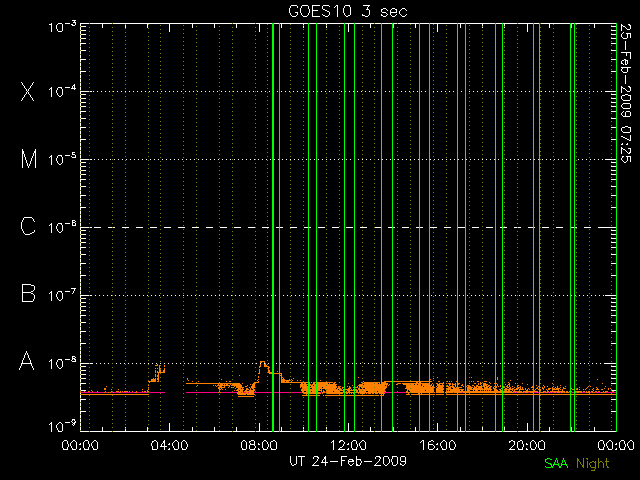Select the C flare class label
The width and height of the screenshot is (640, 480).
coord(28,226)
